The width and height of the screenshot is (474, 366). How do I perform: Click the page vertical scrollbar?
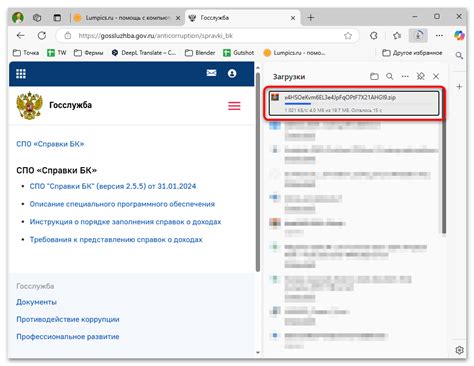tap(258, 172)
